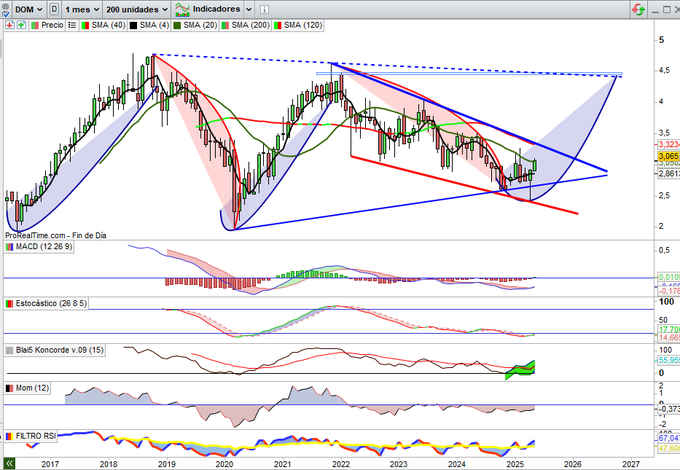Viewport: 680px width, 470px height.
Task: Click the 2020 label on time axis
Action: click(x=225, y=464)
